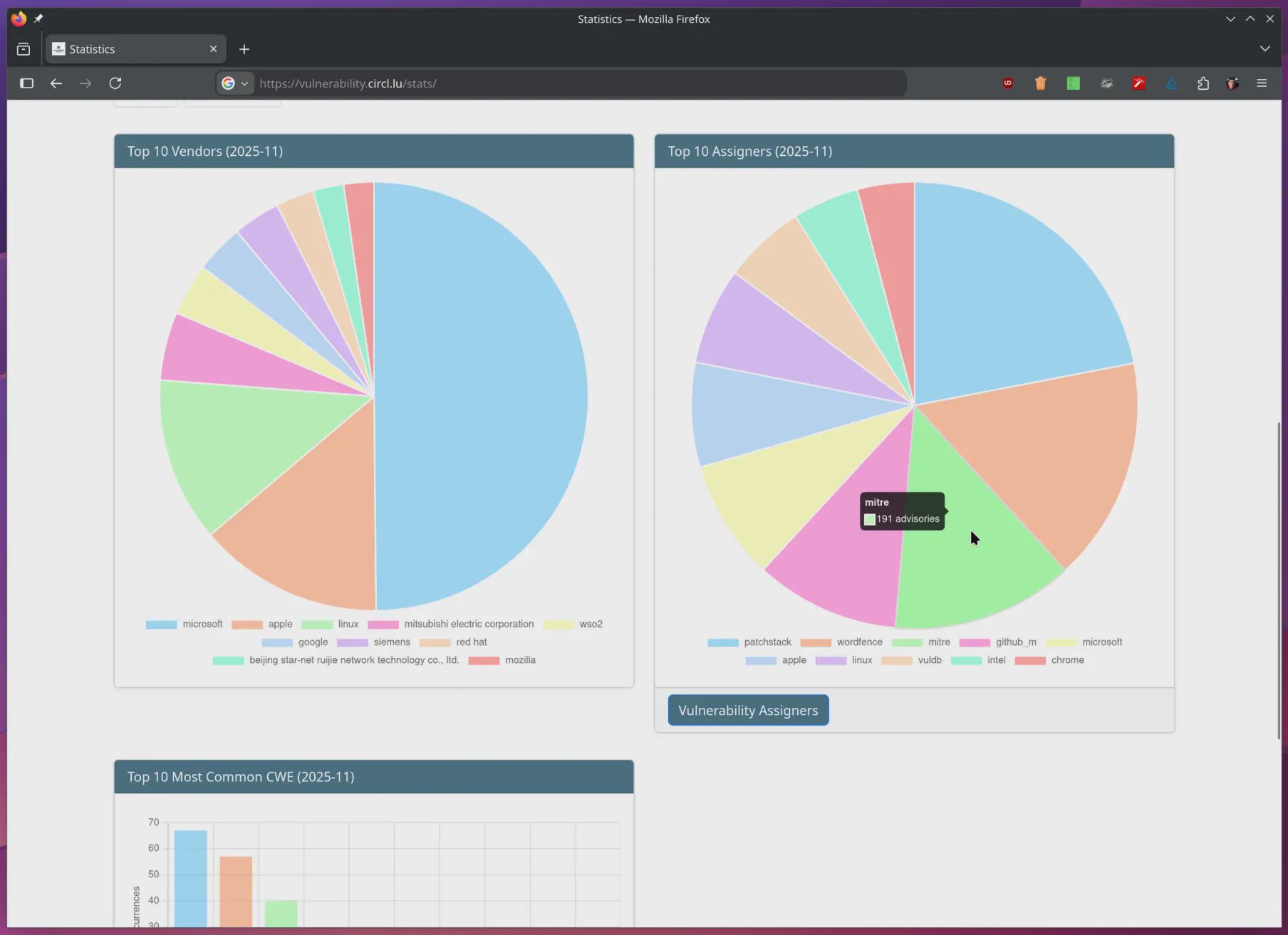
Task: Click the orange trash can extension icon
Action: pyautogui.click(x=1040, y=83)
